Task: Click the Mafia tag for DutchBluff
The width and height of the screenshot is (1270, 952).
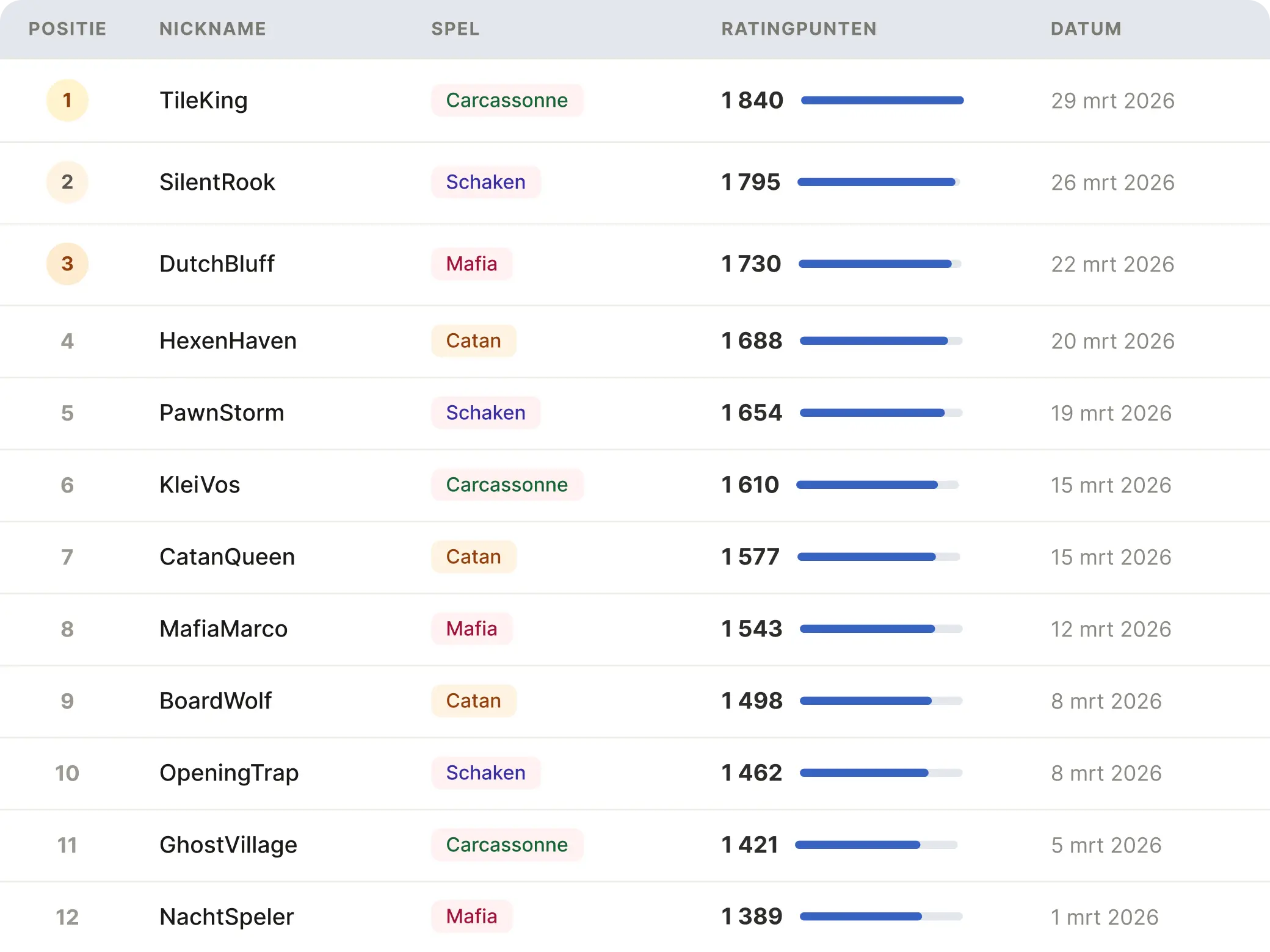Action: pos(471,264)
